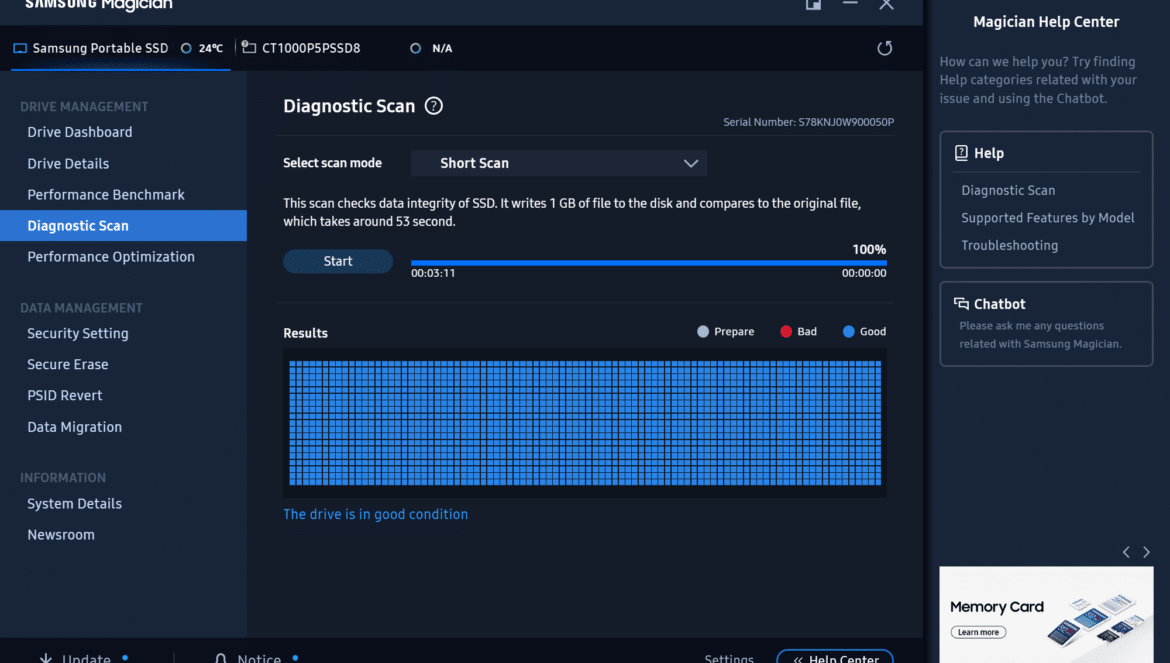Open Secure Erase page
The image size is (1170, 663).
(x=68, y=365)
